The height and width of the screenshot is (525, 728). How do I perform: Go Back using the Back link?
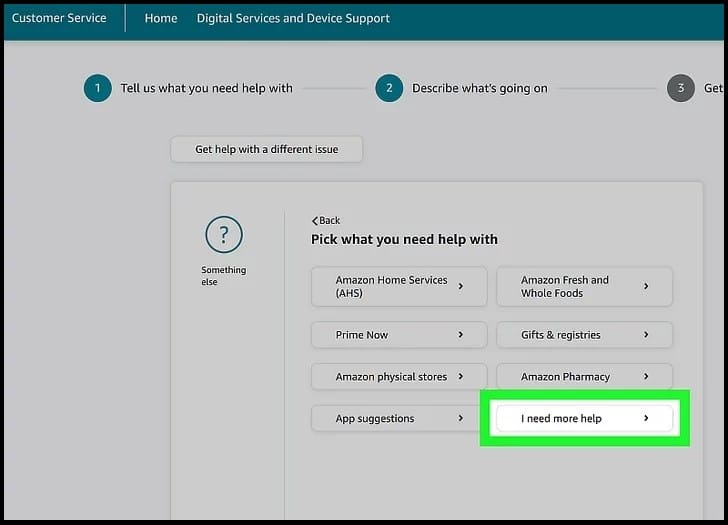click(326, 220)
